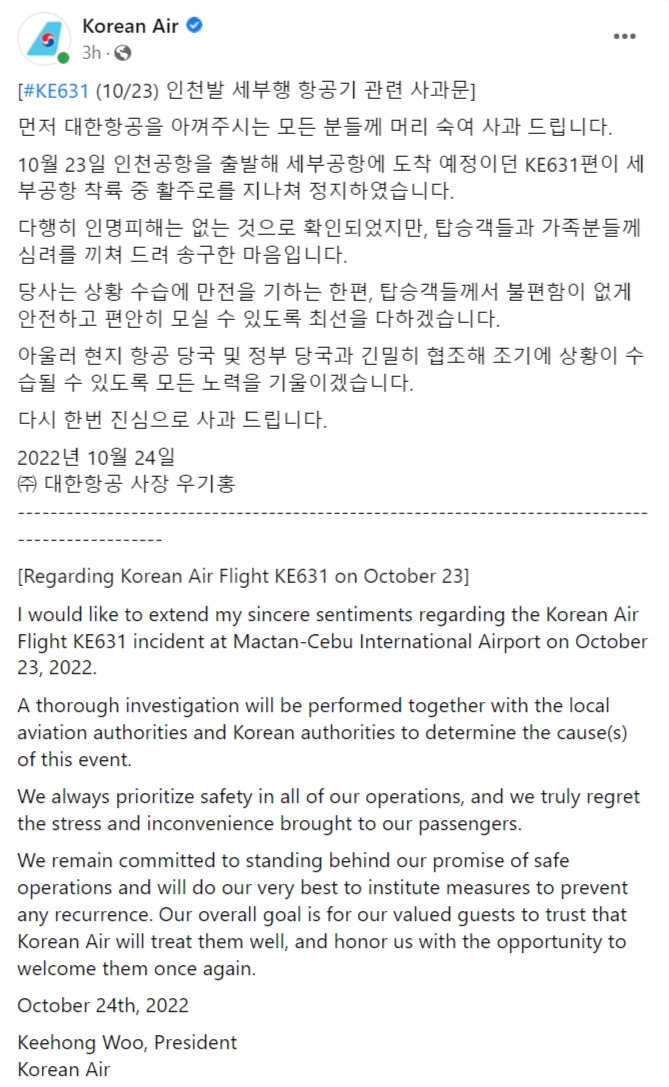Click the paragraph mentioning Mactan-Cebu International Airport

pos(332,641)
